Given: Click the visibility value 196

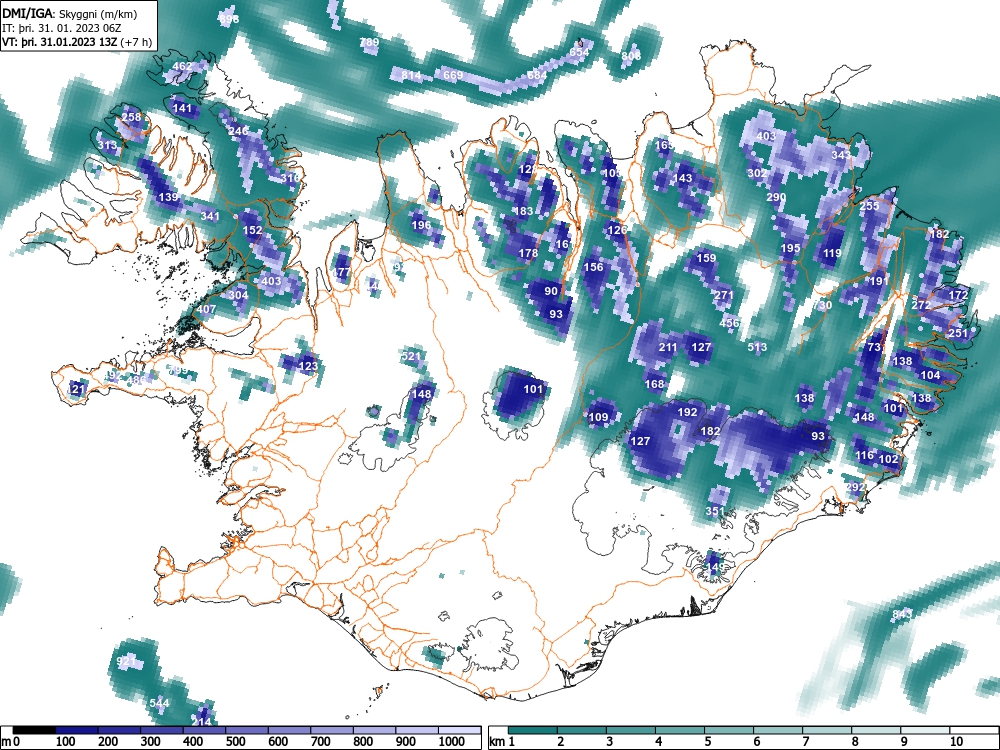Looking at the screenshot, I should pos(421,225).
